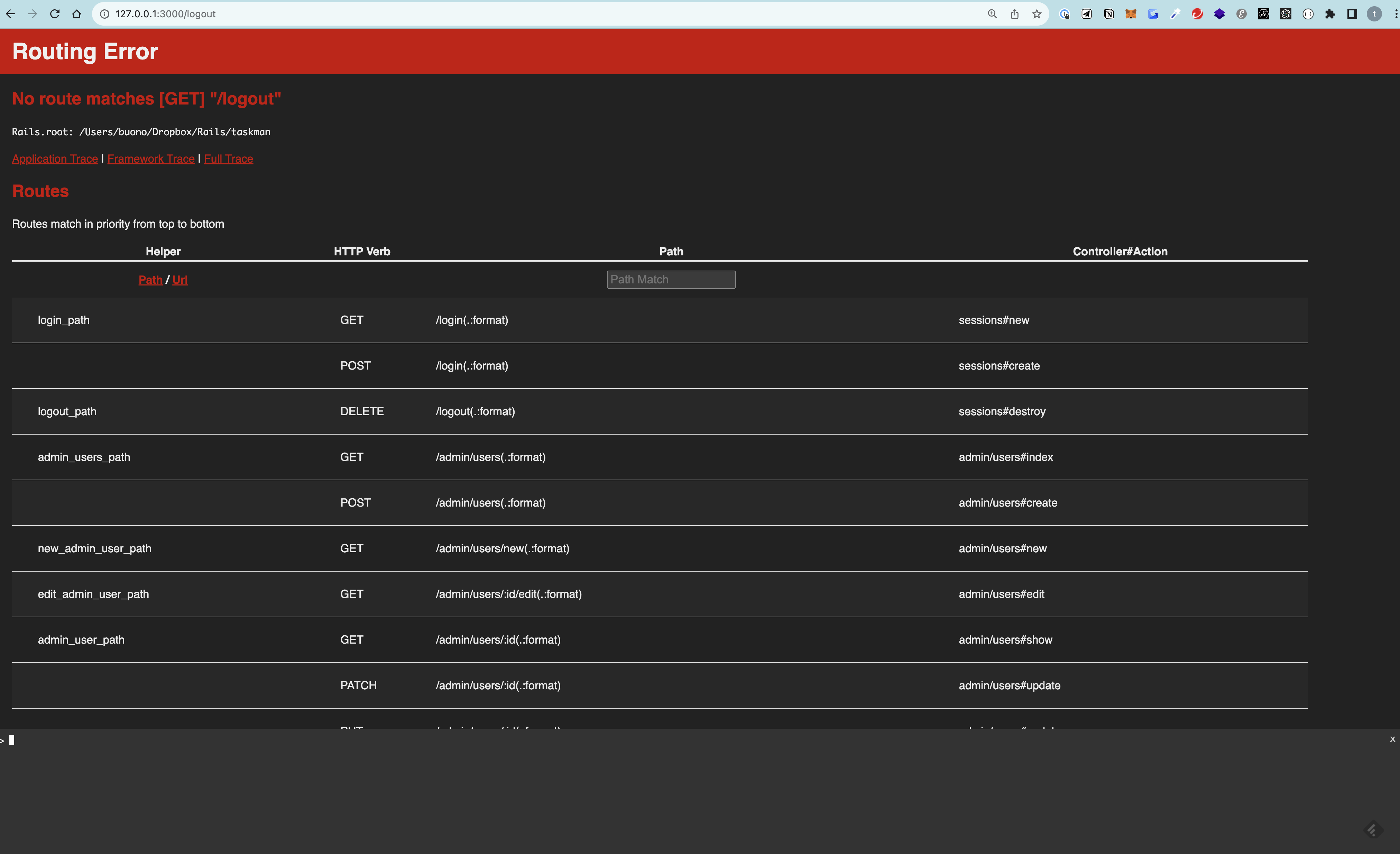The image size is (1400, 854).
Task: Open the purple layers extension
Action: click(1219, 13)
